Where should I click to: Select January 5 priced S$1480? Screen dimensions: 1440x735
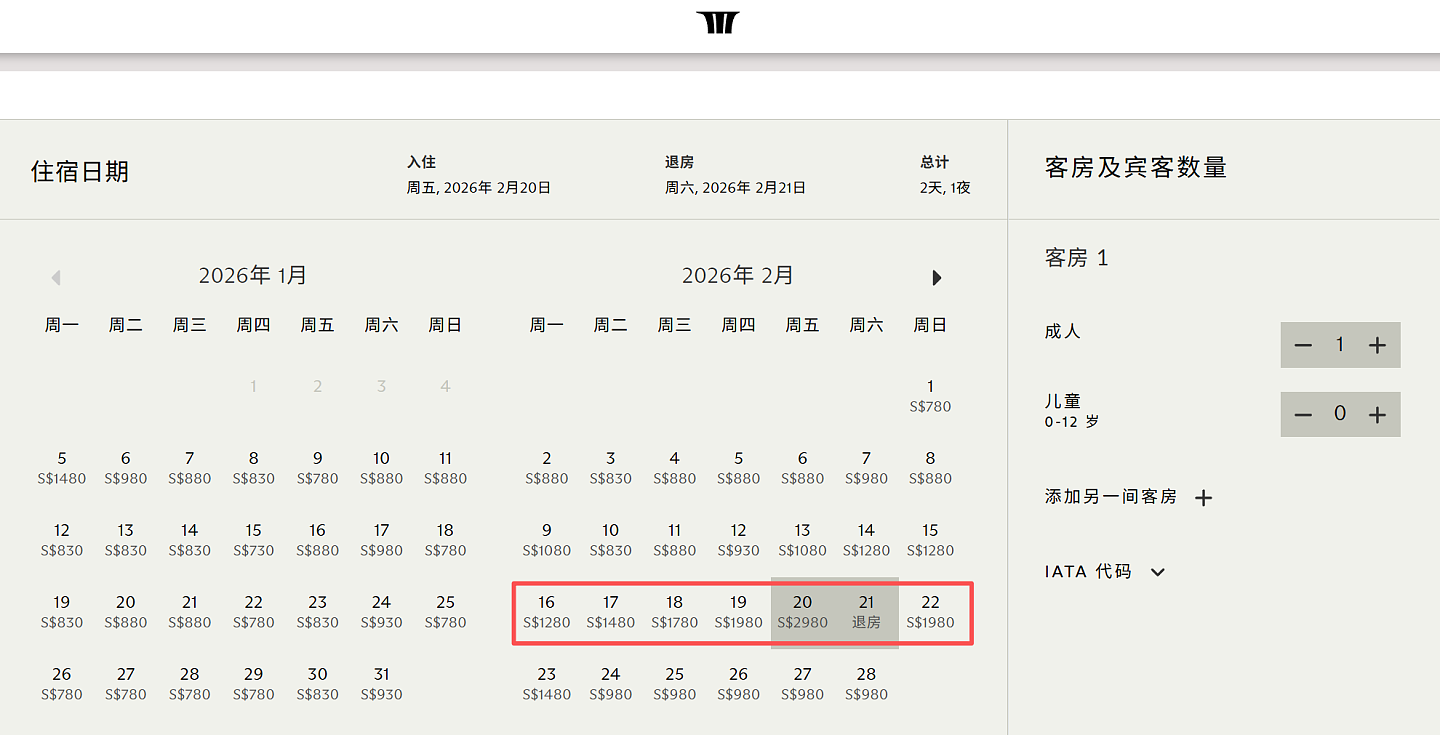(62, 468)
